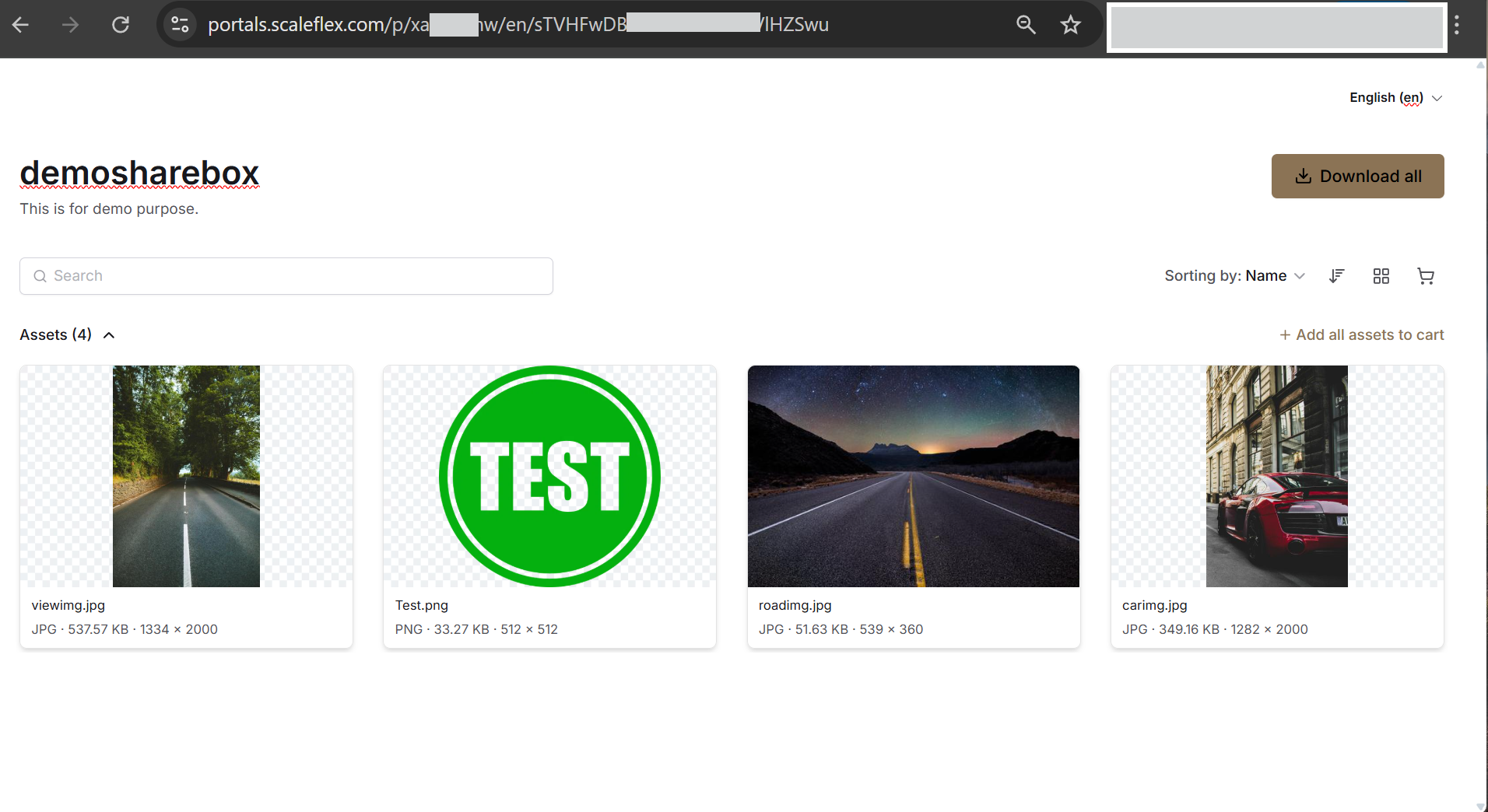Image resolution: width=1488 pixels, height=812 pixels.
Task: Open the green Test.png thumbnail
Action: coord(549,476)
